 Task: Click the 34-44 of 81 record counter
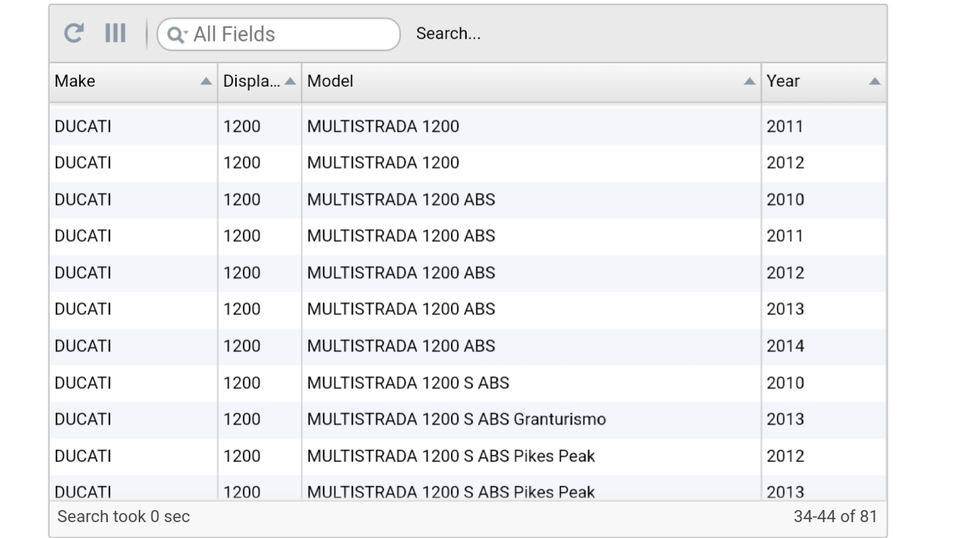pos(834,517)
